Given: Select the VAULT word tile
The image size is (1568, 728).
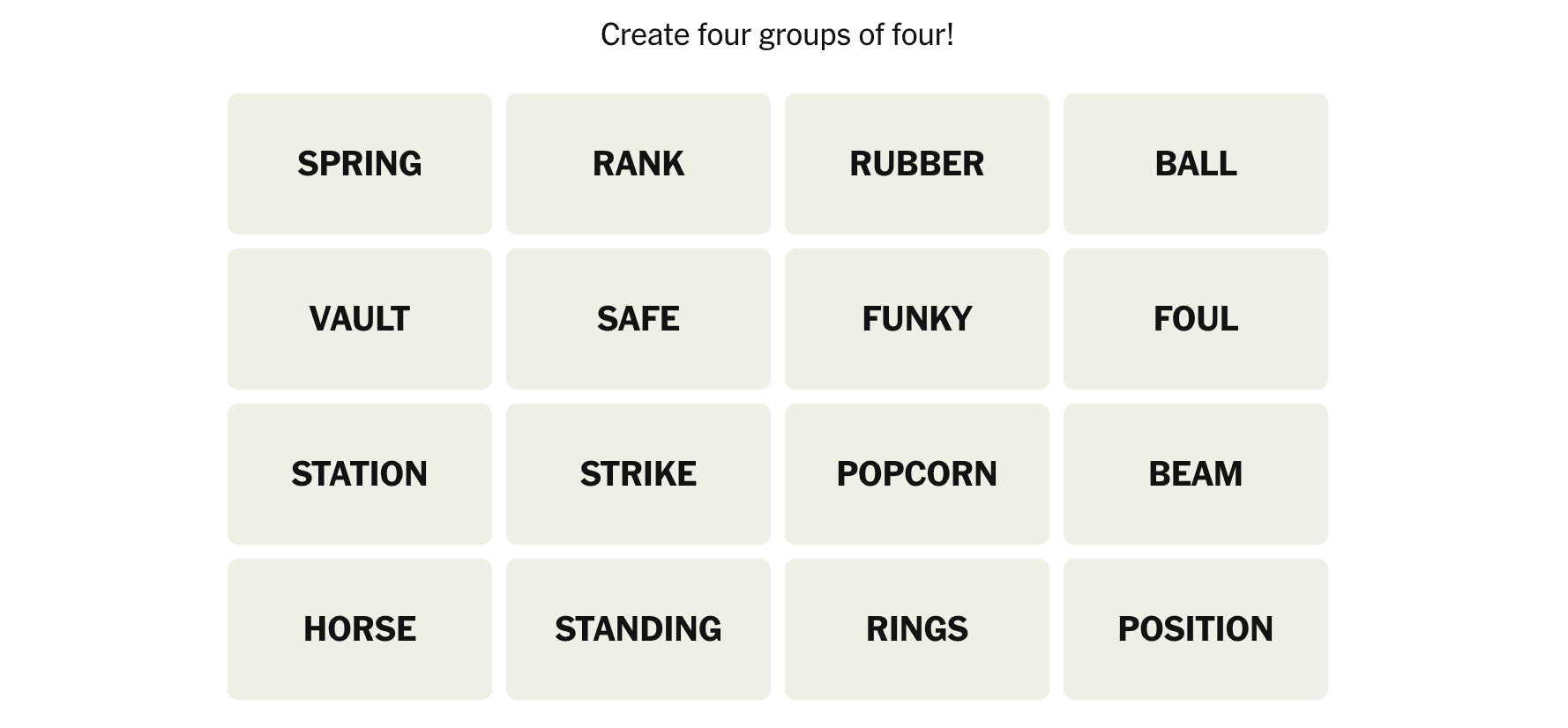Looking at the screenshot, I should pos(359,319).
